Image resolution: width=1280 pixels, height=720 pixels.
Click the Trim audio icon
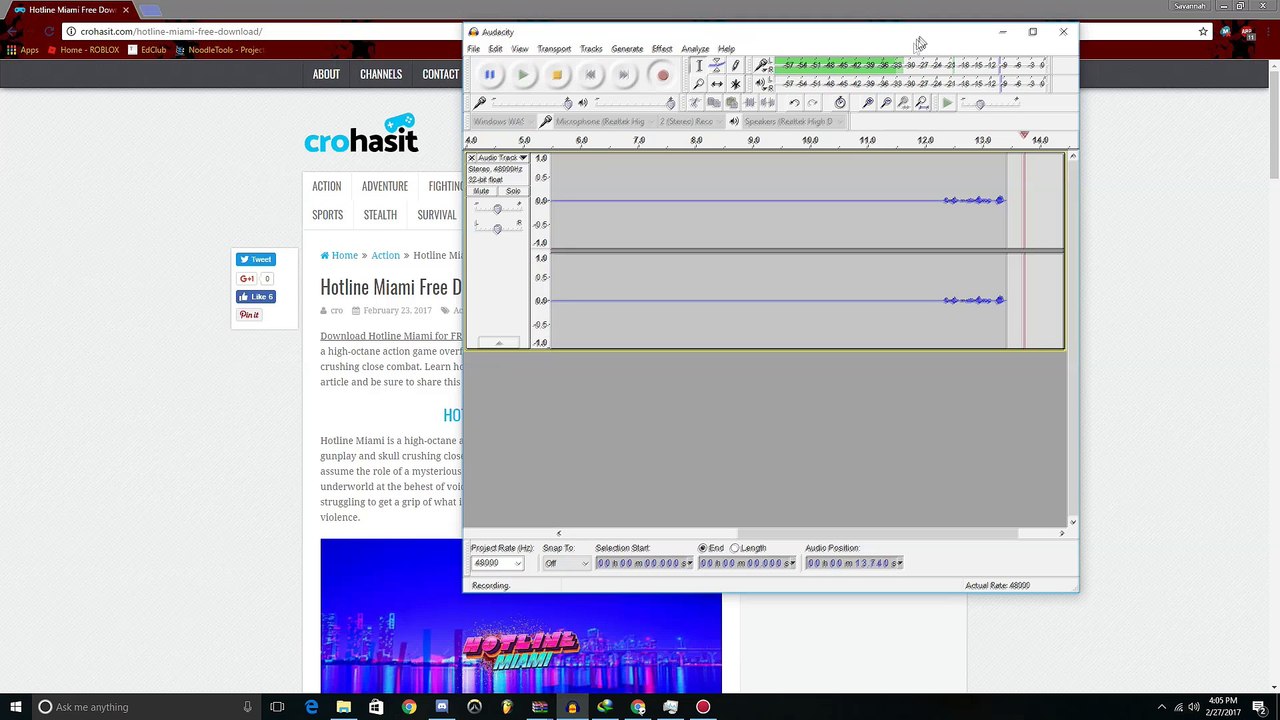(749, 103)
